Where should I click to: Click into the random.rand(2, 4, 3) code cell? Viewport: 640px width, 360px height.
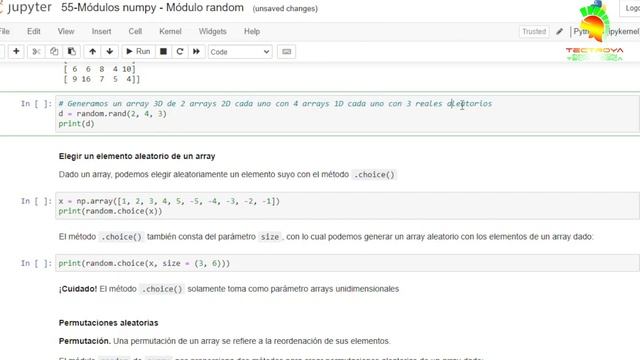pyautogui.click(x=347, y=114)
